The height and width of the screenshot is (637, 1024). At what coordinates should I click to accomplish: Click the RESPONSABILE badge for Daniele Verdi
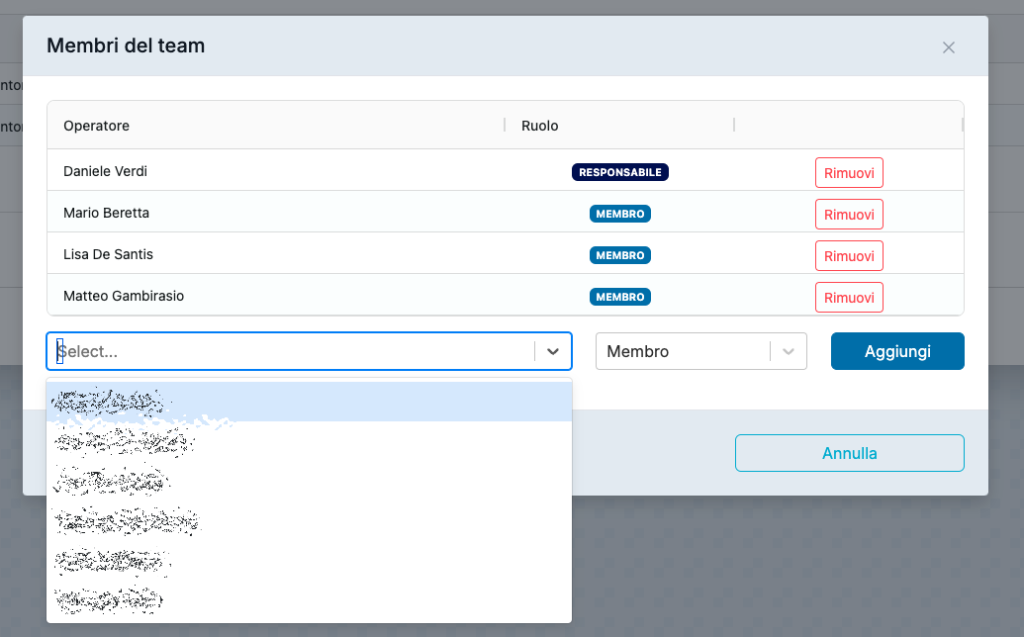(620, 172)
